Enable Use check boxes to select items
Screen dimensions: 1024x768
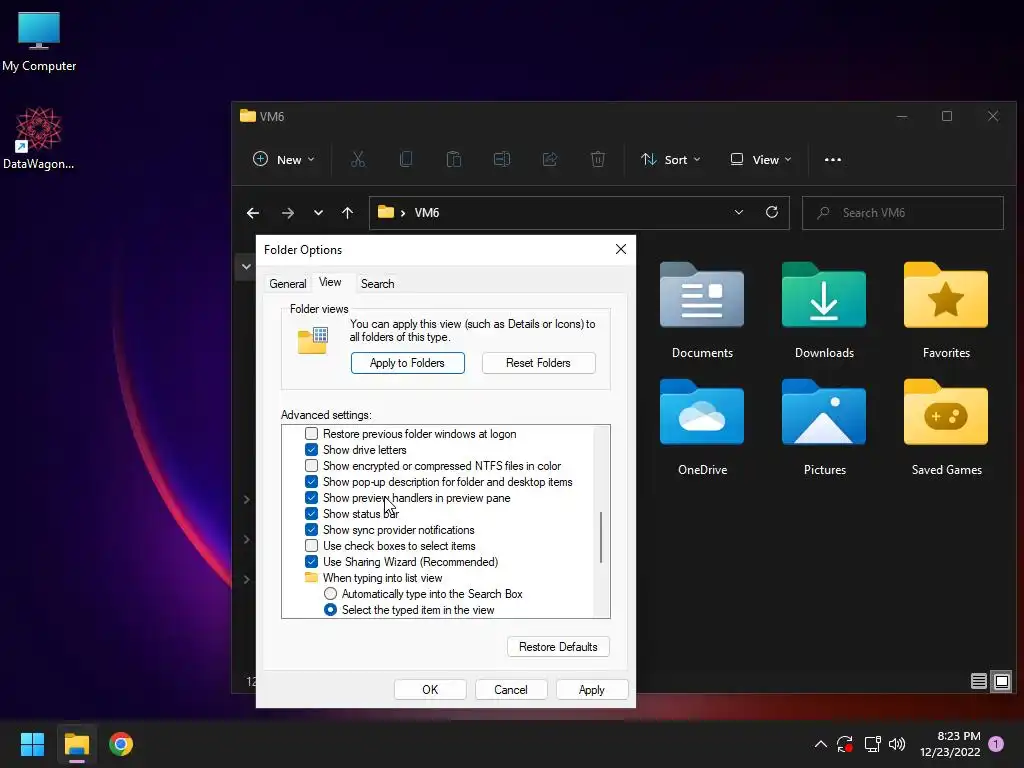tap(312, 546)
